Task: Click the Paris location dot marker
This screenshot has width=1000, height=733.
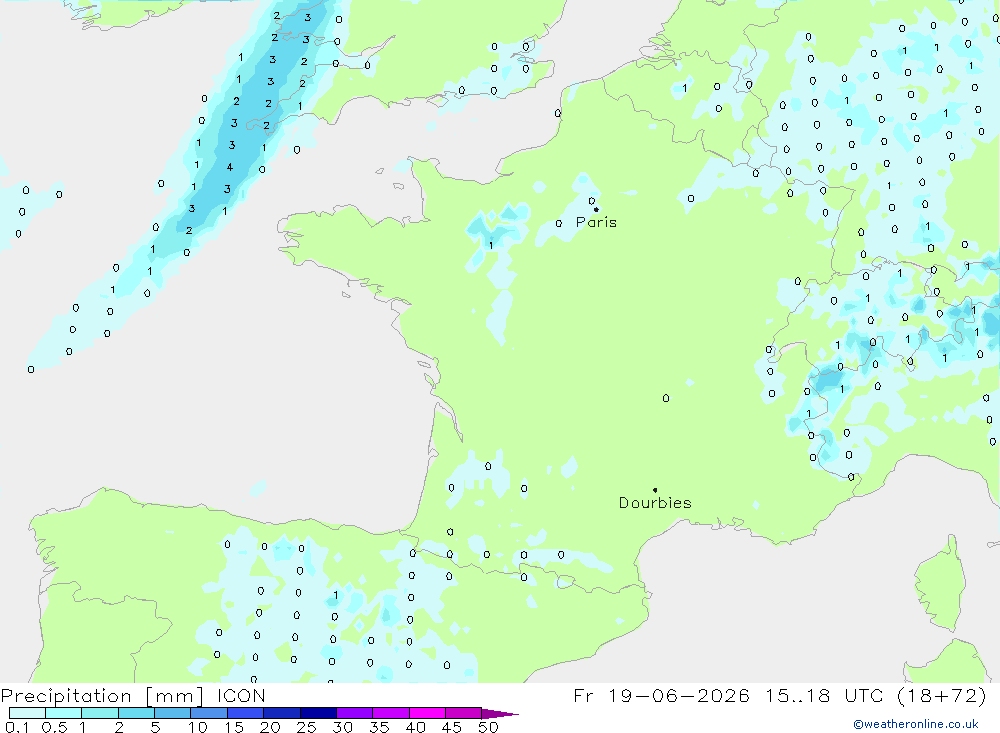Action: coord(596,209)
